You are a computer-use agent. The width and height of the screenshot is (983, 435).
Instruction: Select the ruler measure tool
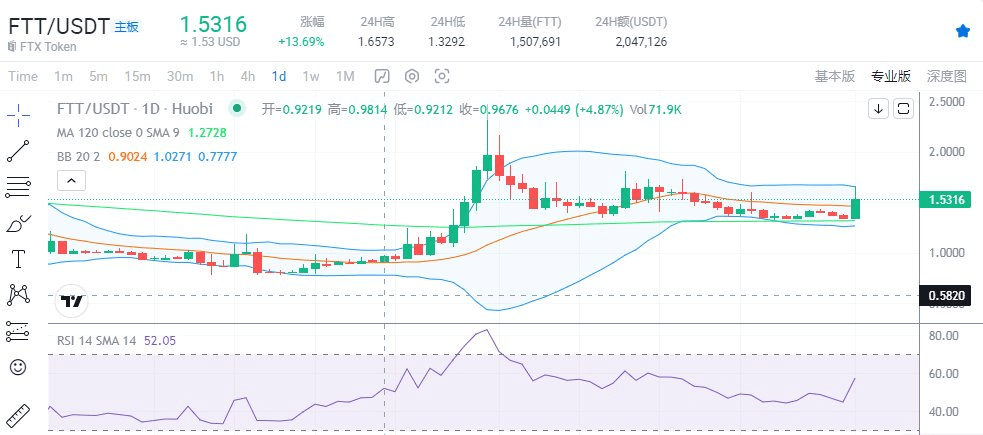click(x=18, y=416)
